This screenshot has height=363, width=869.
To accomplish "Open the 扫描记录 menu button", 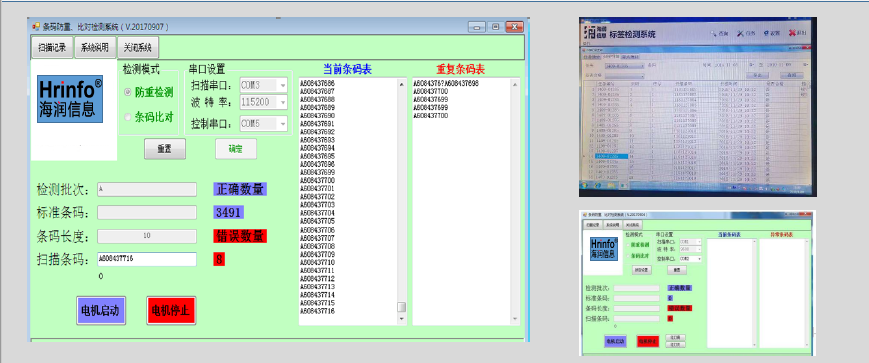I will [52, 47].
